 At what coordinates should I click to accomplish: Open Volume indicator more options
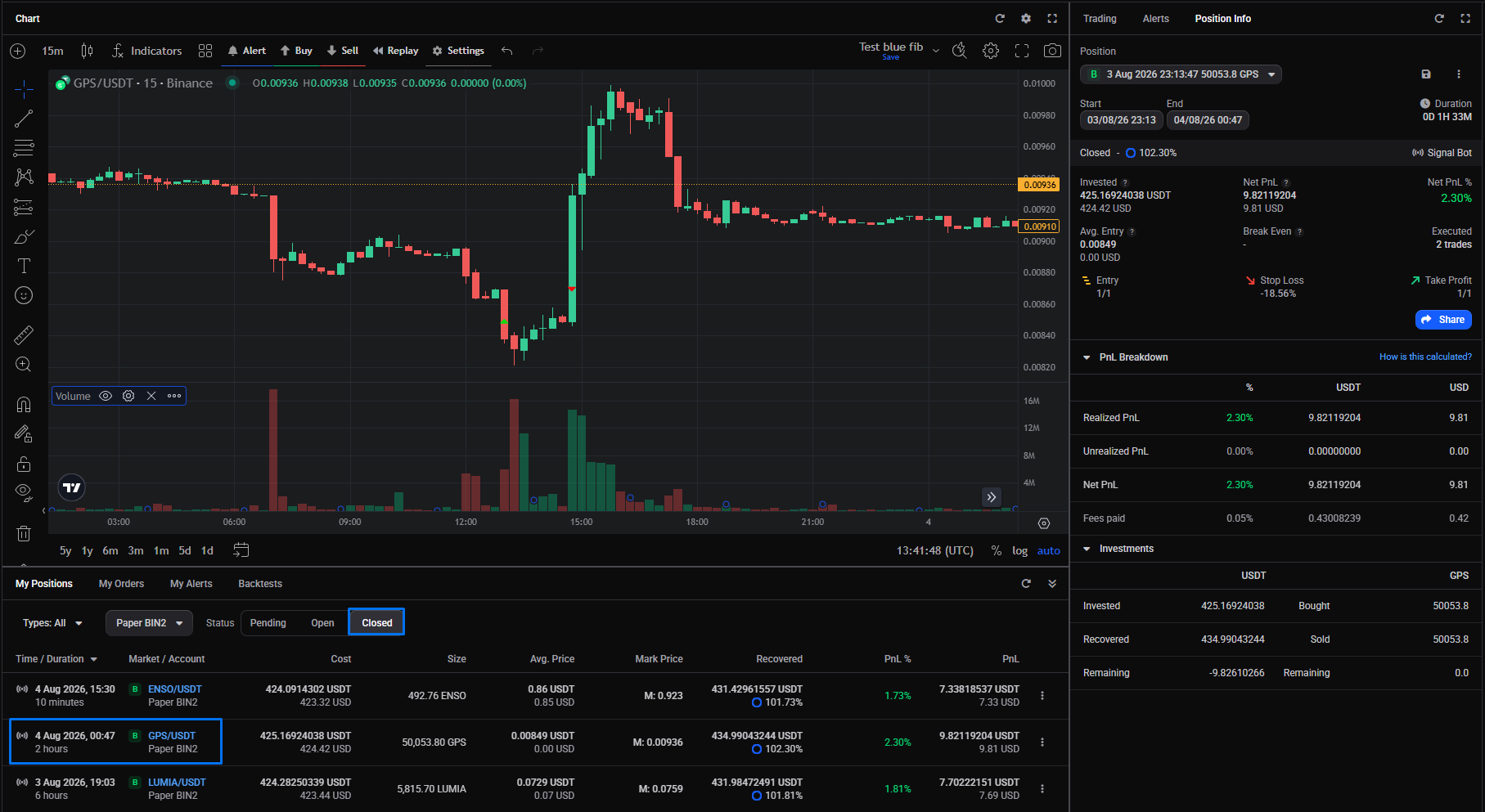pos(174,396)
